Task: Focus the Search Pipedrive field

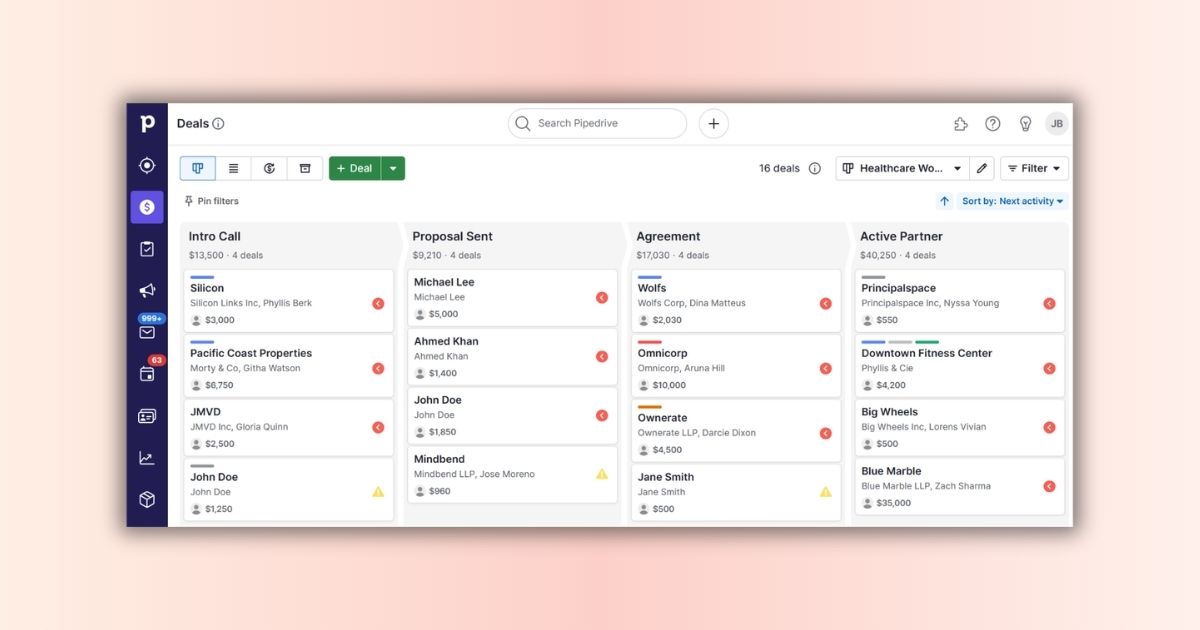Action: tap(597, 124)
